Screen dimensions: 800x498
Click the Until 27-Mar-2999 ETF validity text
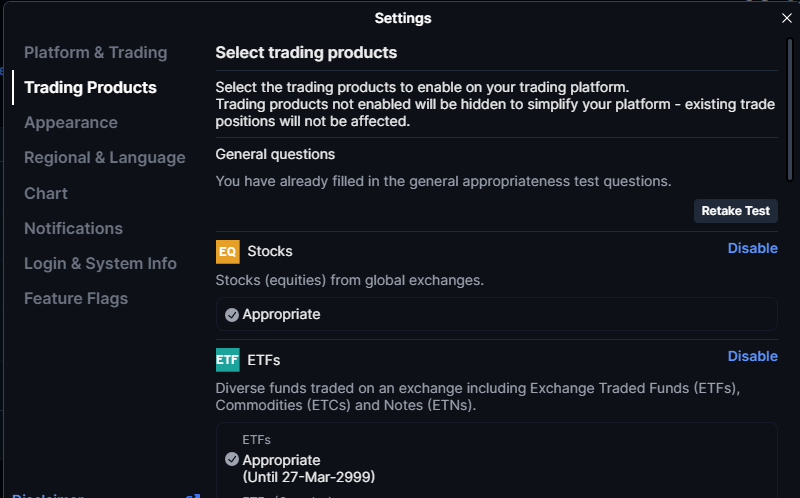309,478
